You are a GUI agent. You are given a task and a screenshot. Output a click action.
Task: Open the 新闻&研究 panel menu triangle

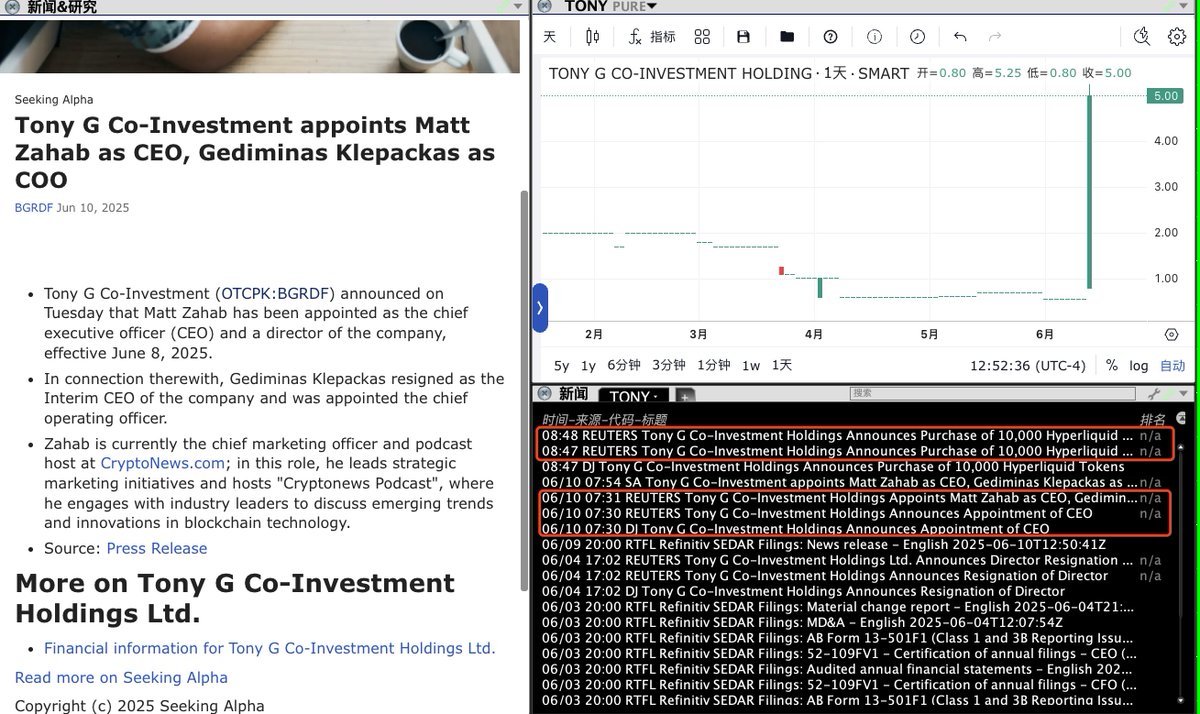[x=517, y=6]
